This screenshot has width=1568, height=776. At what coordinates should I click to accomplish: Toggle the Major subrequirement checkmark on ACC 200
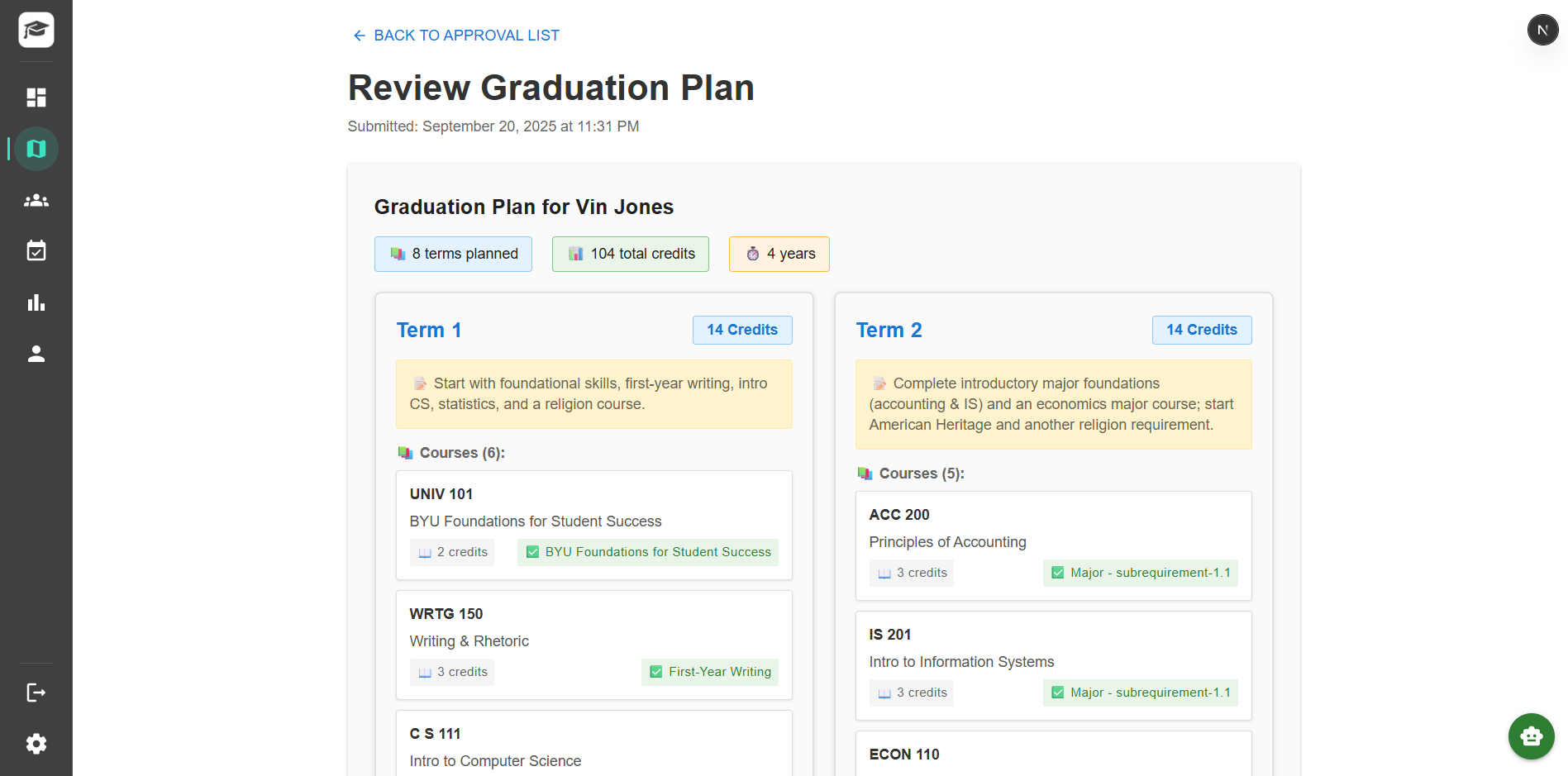point(1057,572)
